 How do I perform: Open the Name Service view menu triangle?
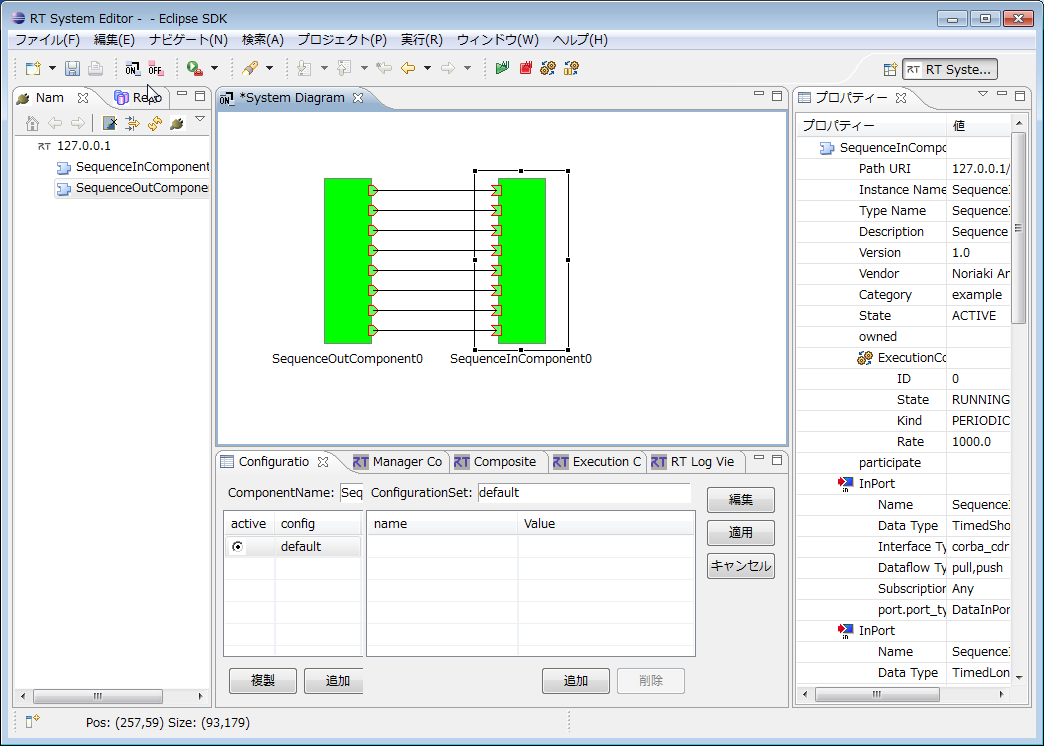(200, 119)
